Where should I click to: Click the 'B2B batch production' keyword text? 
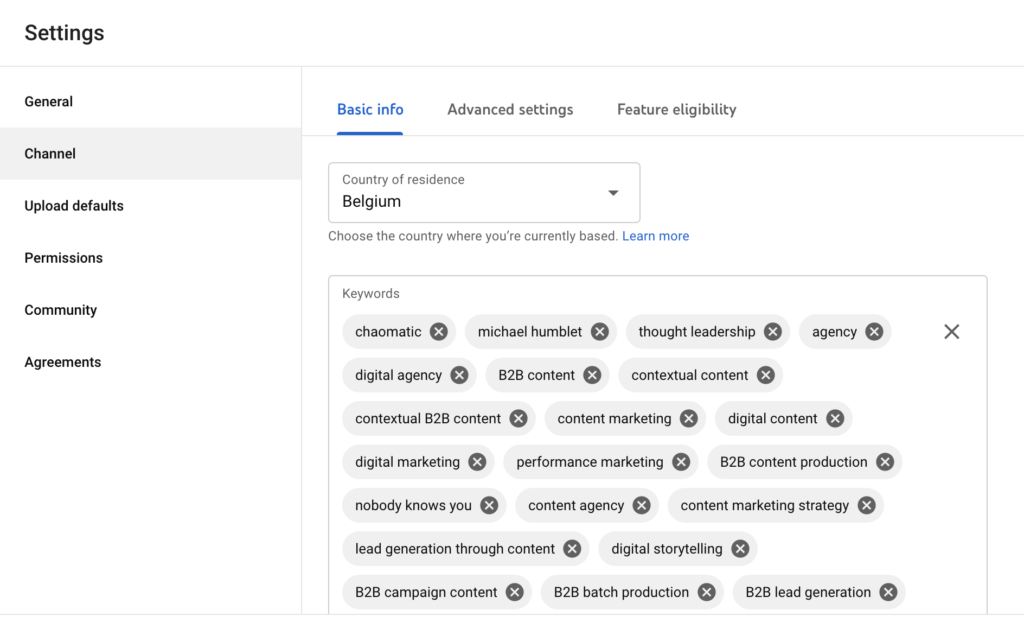pos(620,592)
